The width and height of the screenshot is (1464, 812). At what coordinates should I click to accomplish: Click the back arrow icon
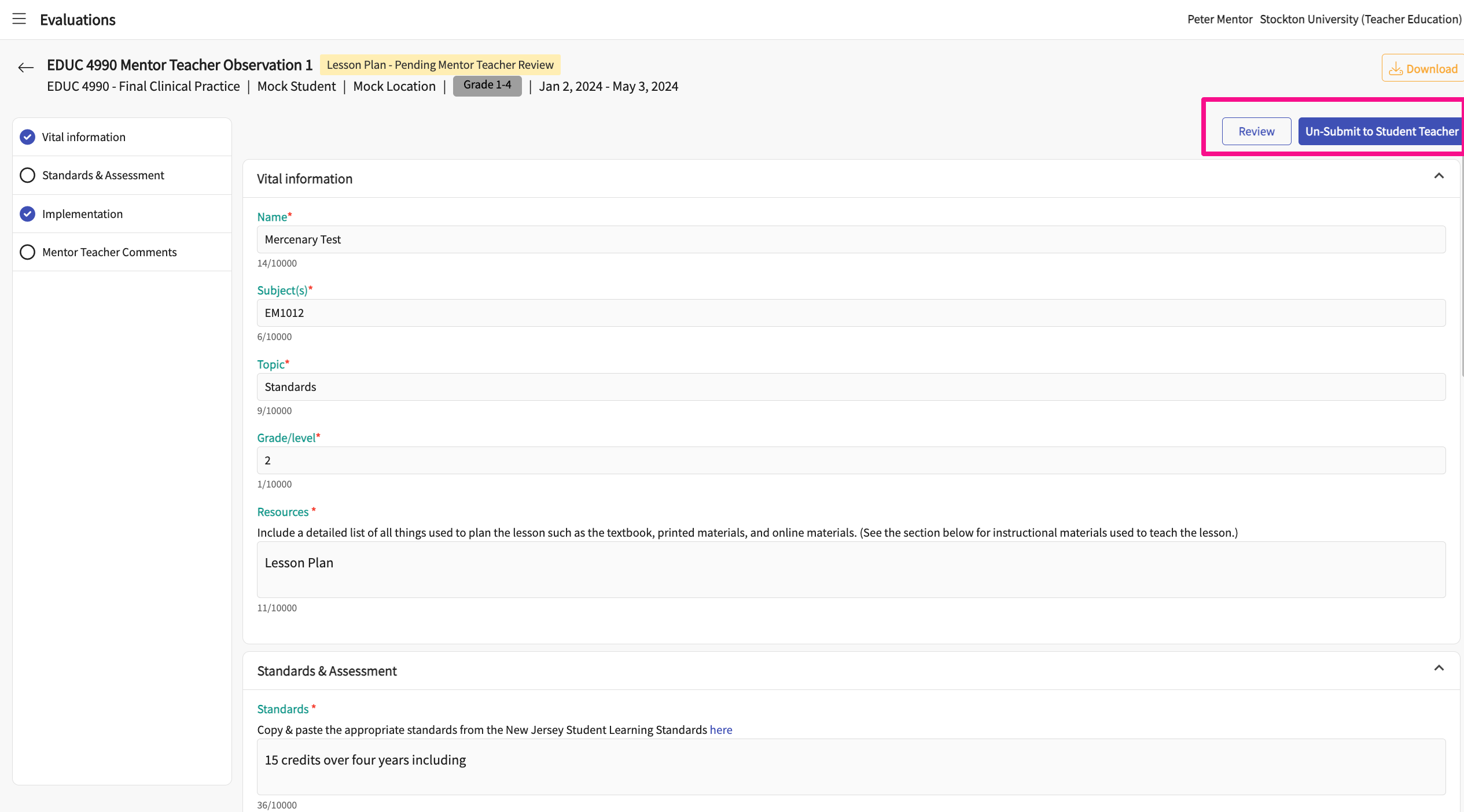click(25, 68)
